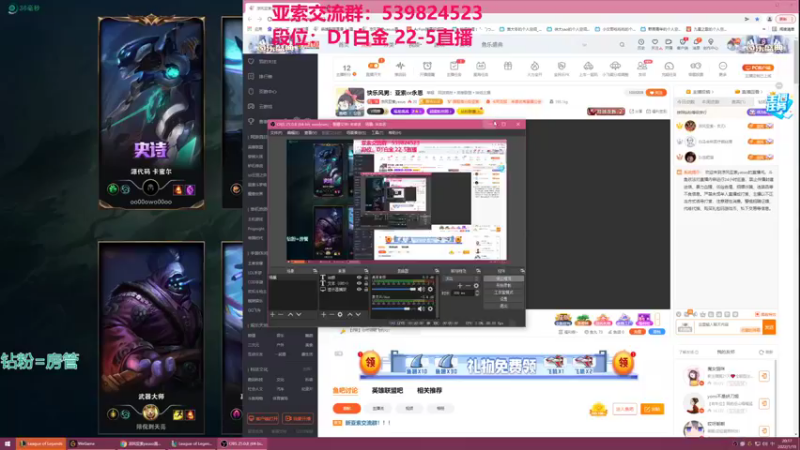The image size is (800, 450).
Task: Add a new source in OBS sources panel
Action: pyautogui.click(x=323, y=314)
